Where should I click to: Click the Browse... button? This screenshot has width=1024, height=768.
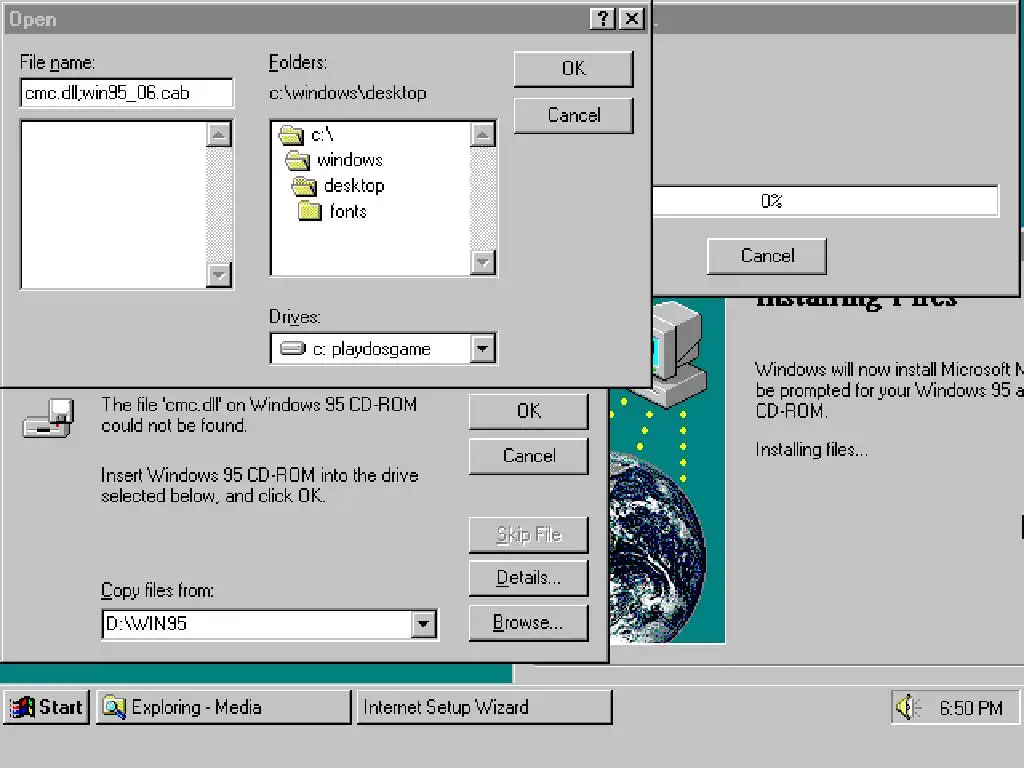[528, 623]
